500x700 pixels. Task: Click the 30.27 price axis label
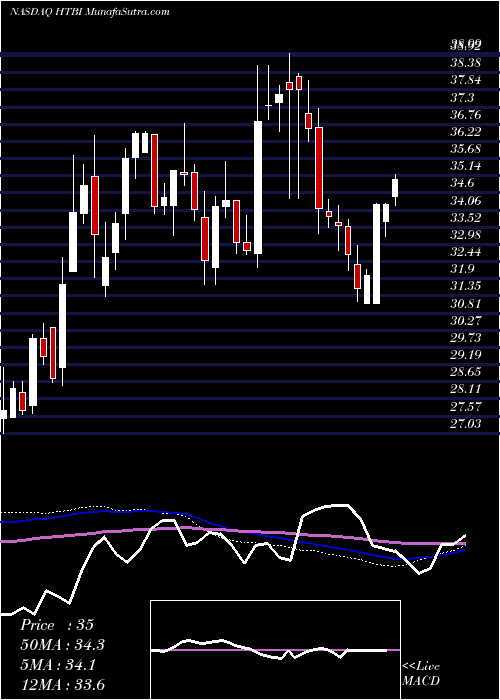[x=466, y=321]
